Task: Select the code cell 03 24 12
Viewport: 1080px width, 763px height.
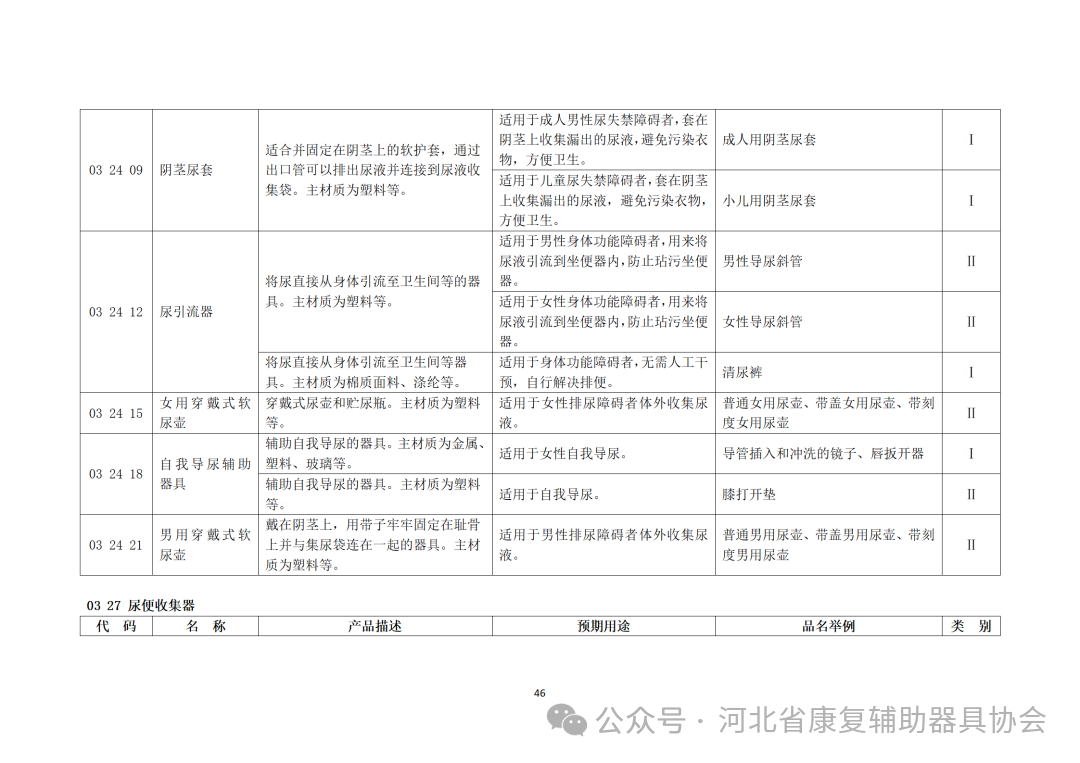Action: point(115,311)
